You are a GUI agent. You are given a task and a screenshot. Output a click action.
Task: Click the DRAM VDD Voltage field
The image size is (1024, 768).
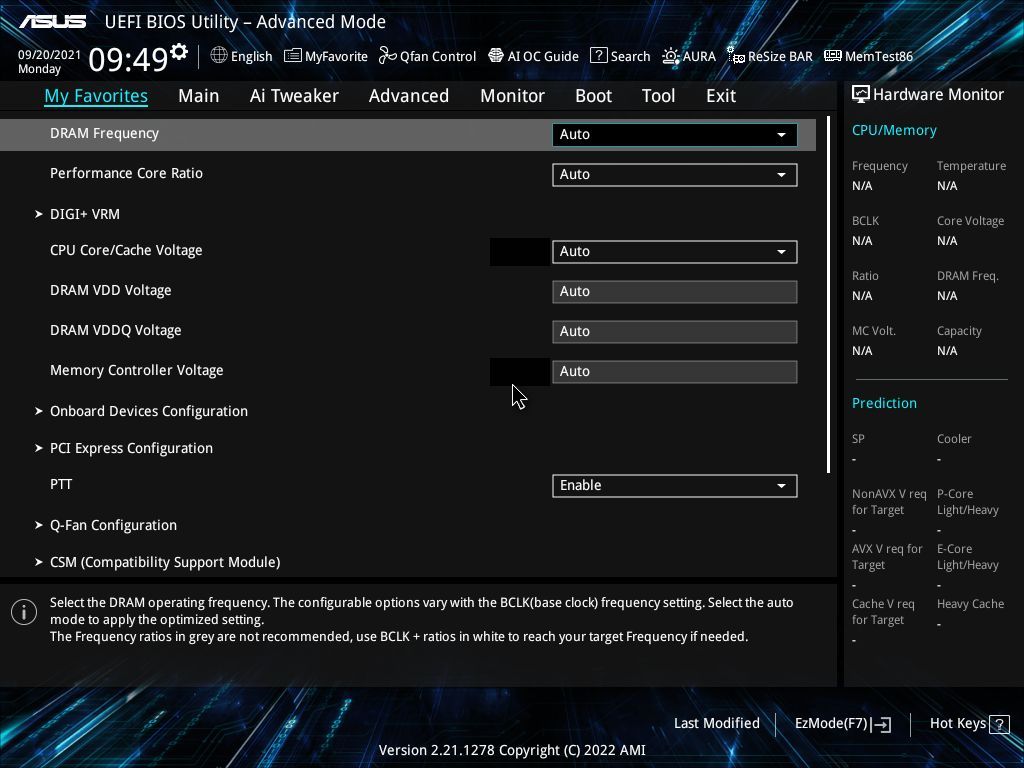tap(675, 292)
